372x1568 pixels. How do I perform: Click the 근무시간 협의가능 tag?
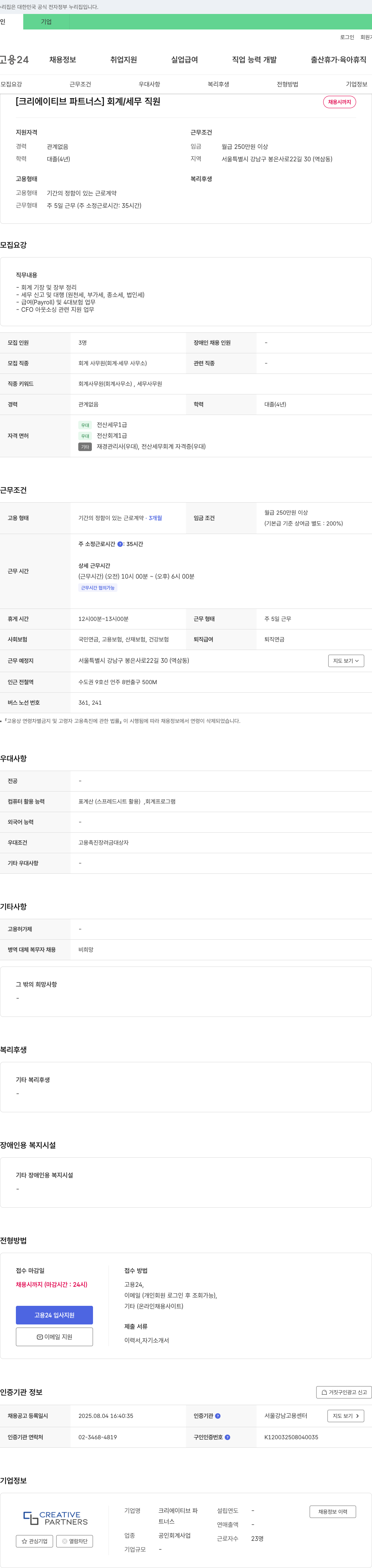pos(98,588)
